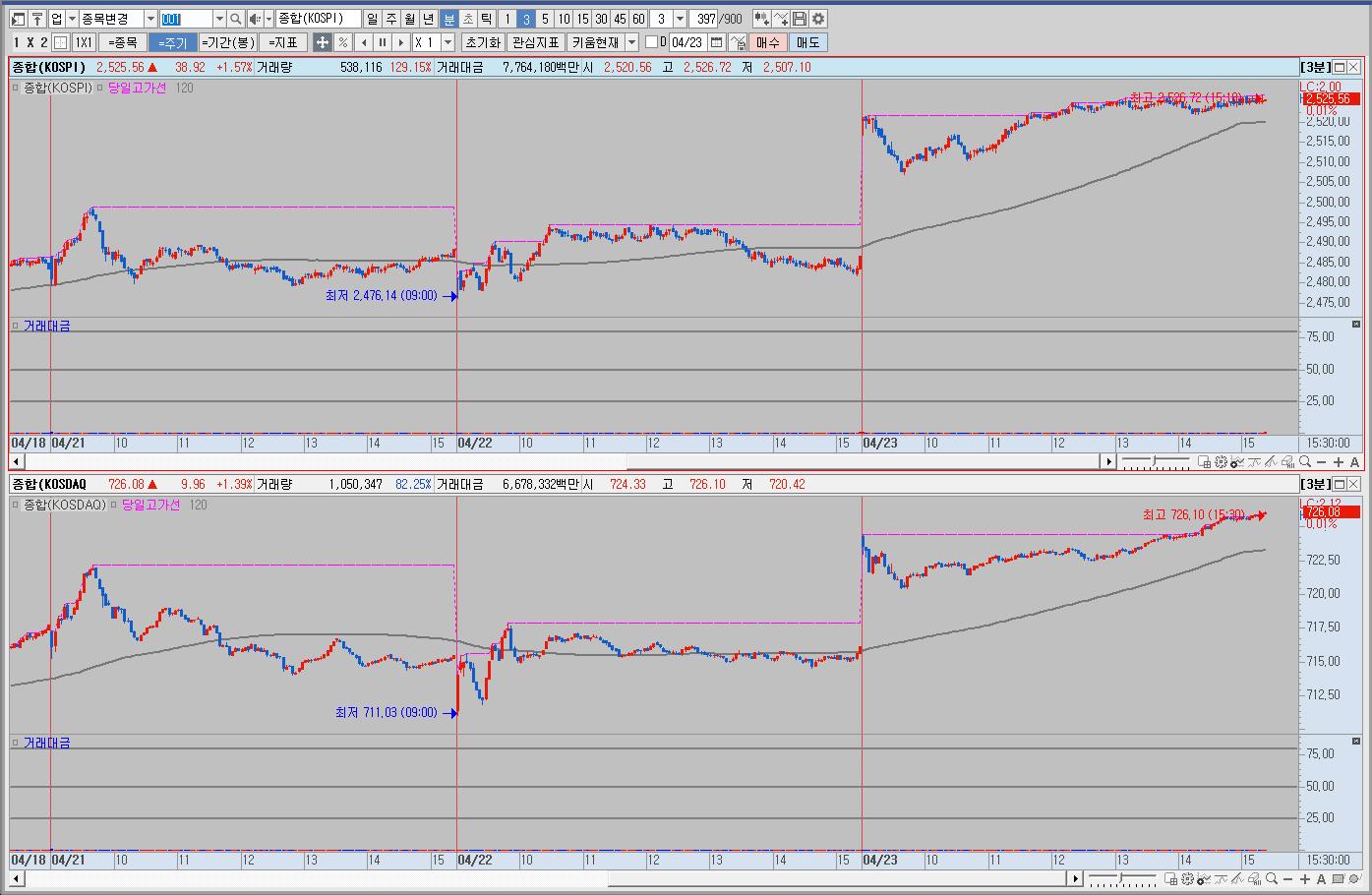1372x895 pixels.
Task: Click the red 매수 buy button
Action: (767, 42)
